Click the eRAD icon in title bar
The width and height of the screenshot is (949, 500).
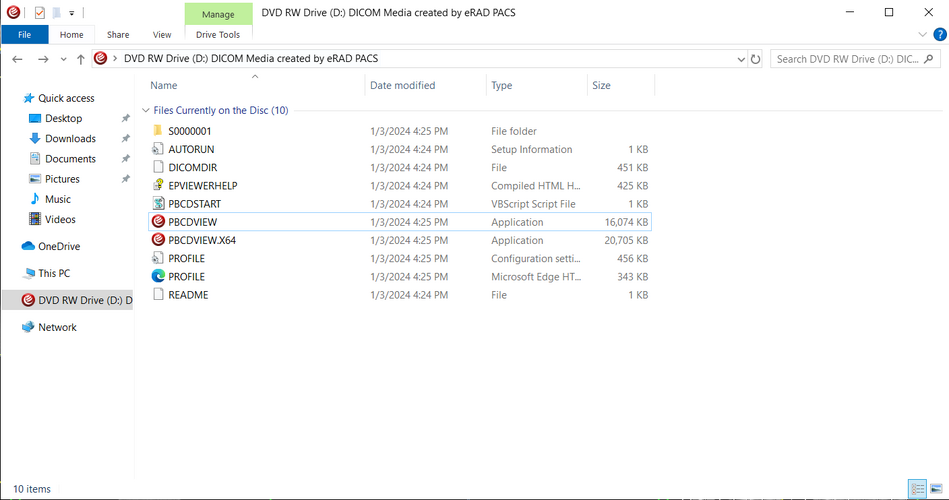click(x=13, y=12)
